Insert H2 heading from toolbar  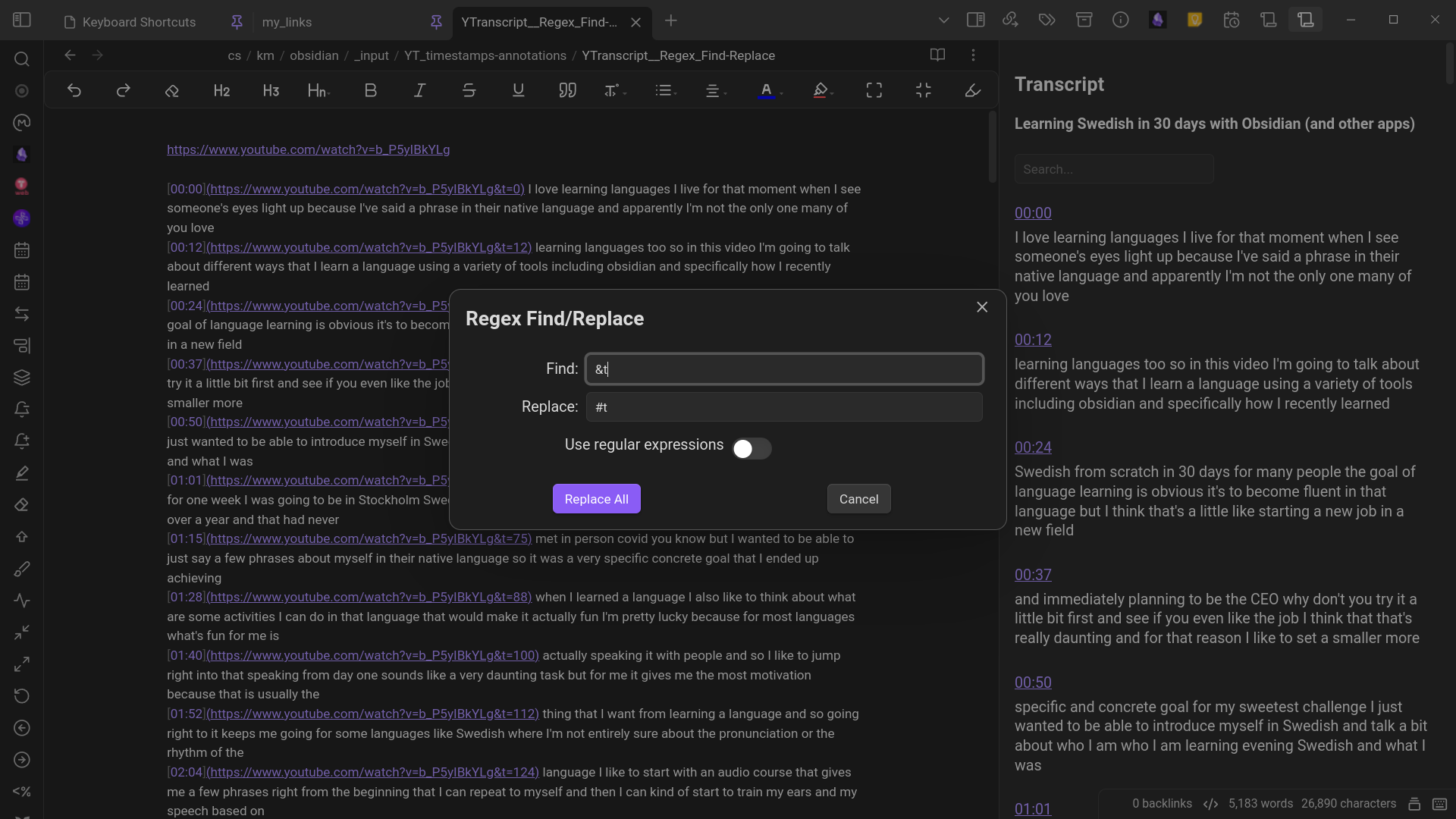point(221,91)
